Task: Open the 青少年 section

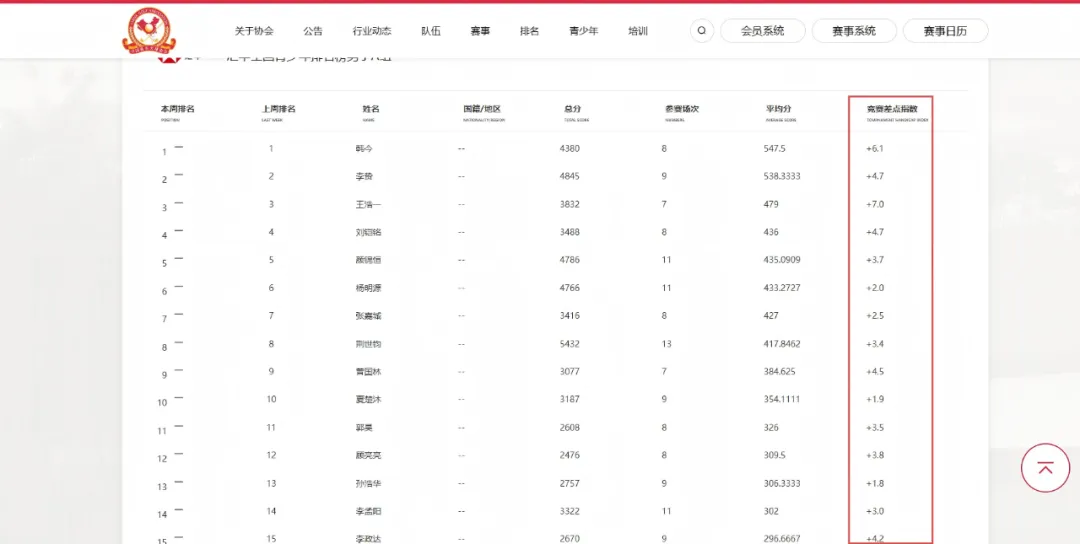Action: 583,31
